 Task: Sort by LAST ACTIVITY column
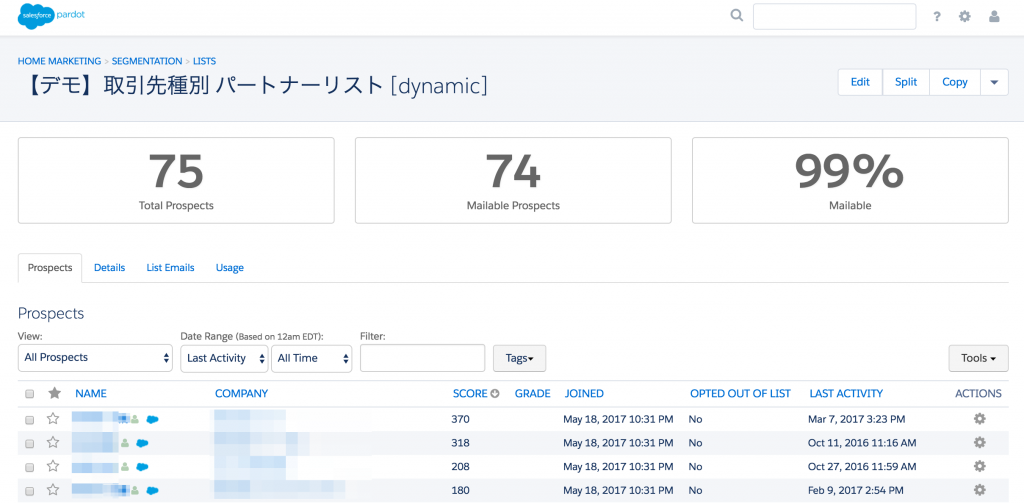[x=846, y=394]
